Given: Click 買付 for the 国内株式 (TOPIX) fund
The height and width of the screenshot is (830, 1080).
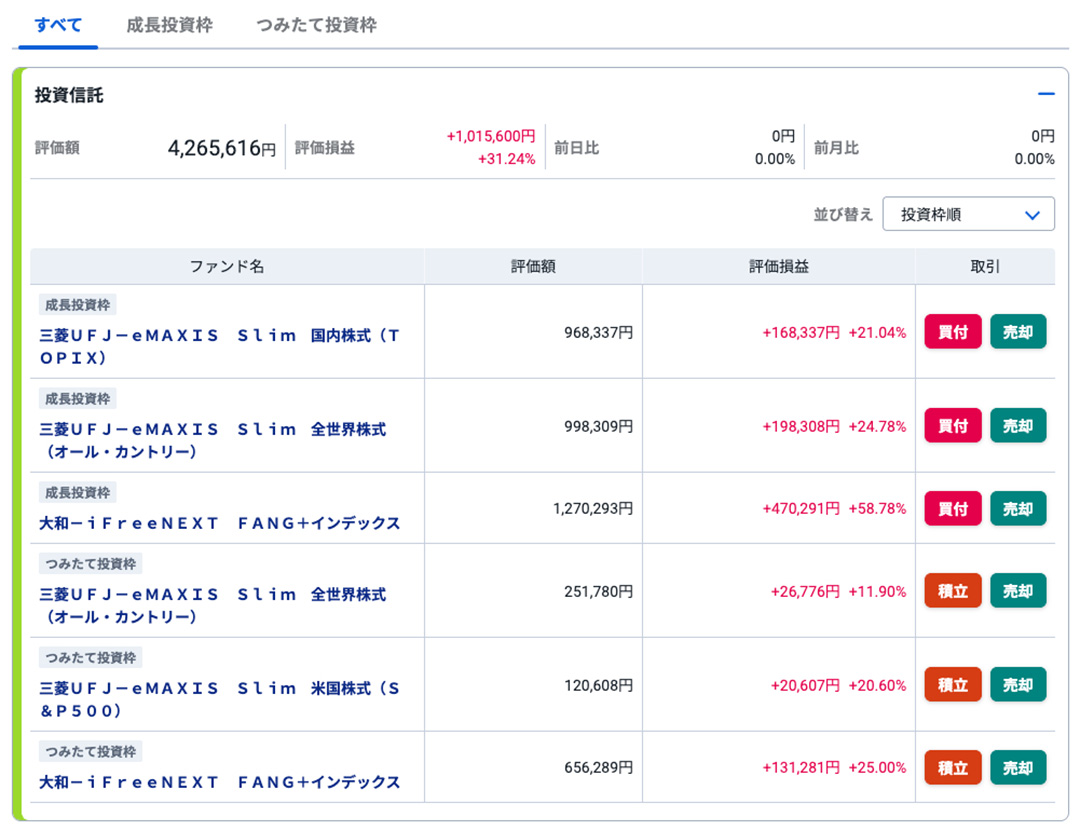Looking at the screenshot, I should click(953, 332).
